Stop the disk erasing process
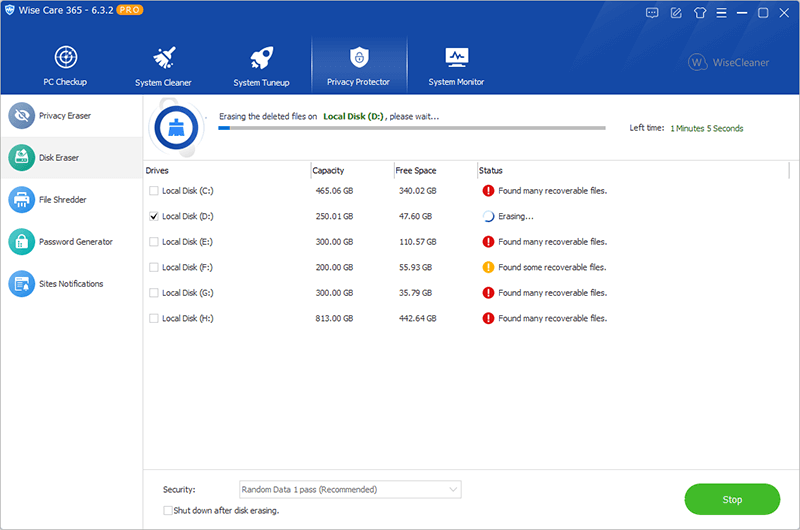Viewport: 800px width, 530px height. coord(732,499)
